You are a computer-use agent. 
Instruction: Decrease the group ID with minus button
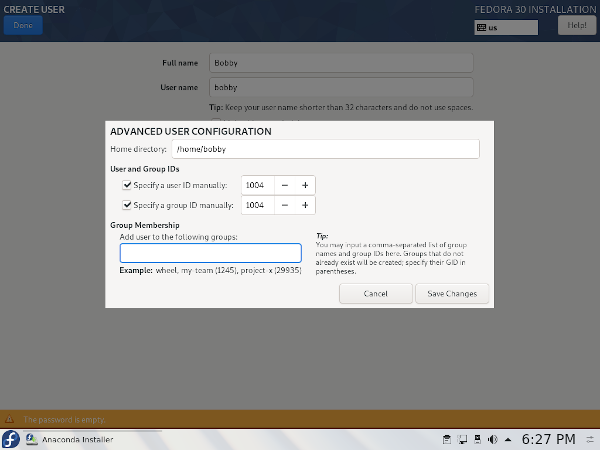click(x=284, y=205)
